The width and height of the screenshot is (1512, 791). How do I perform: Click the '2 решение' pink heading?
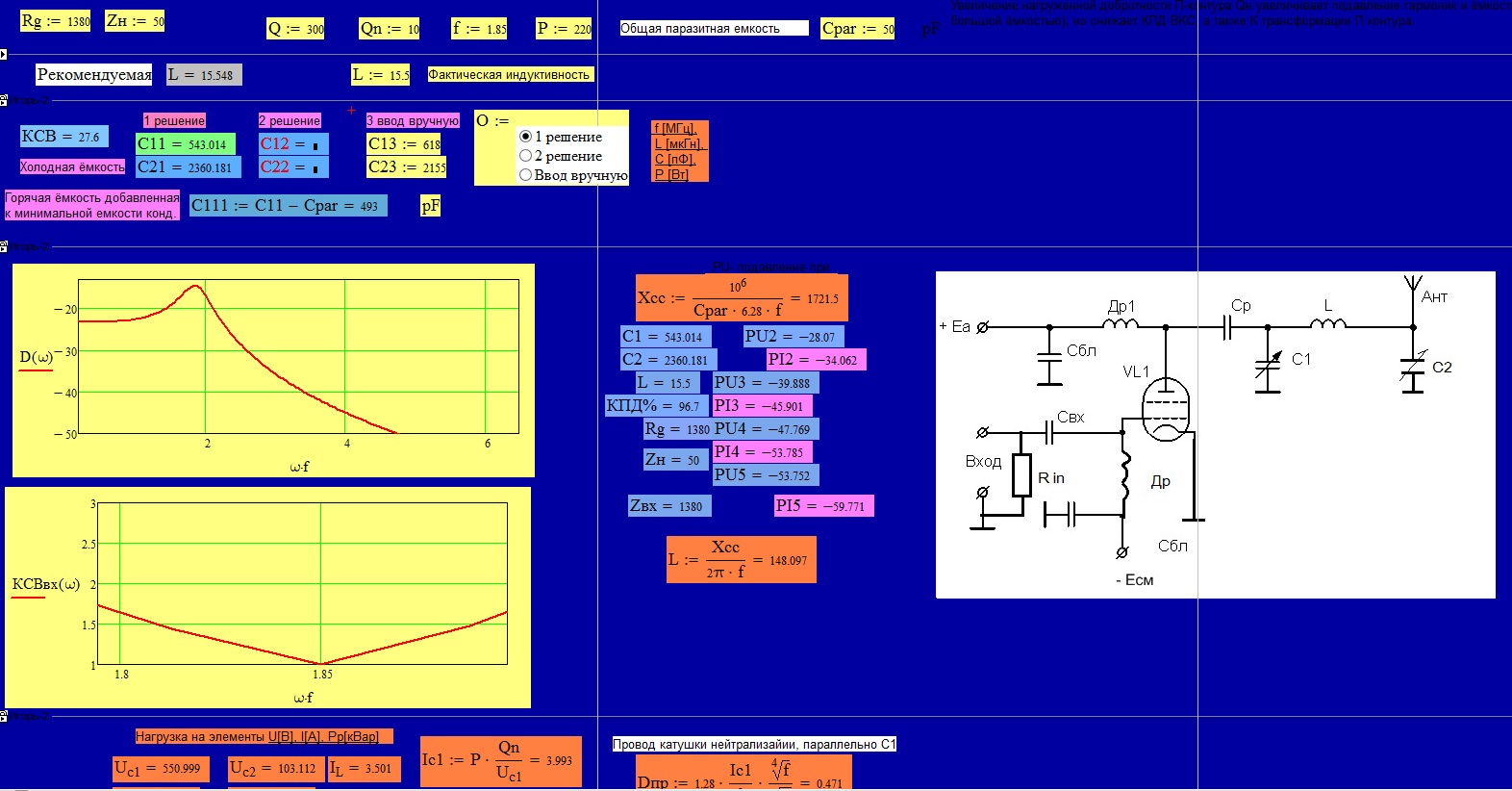click(290, 120)
